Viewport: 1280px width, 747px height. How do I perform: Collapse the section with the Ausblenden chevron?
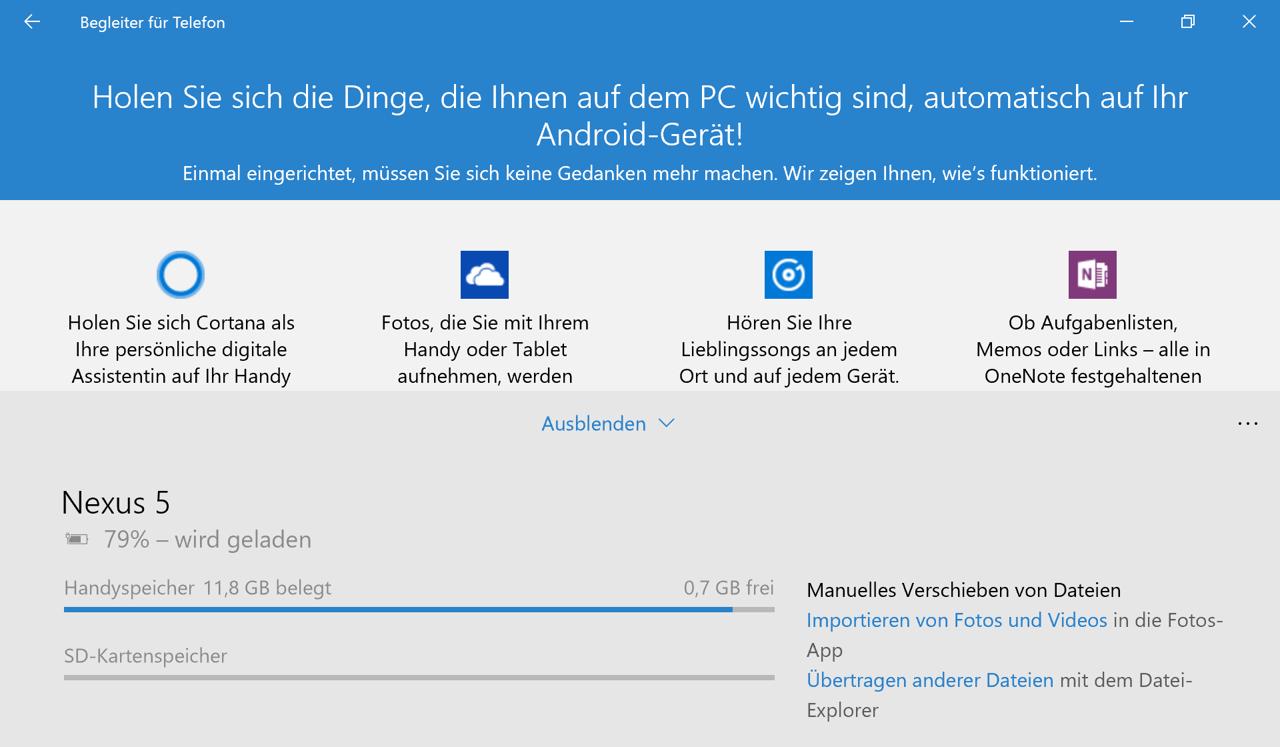tap(667, 424)
